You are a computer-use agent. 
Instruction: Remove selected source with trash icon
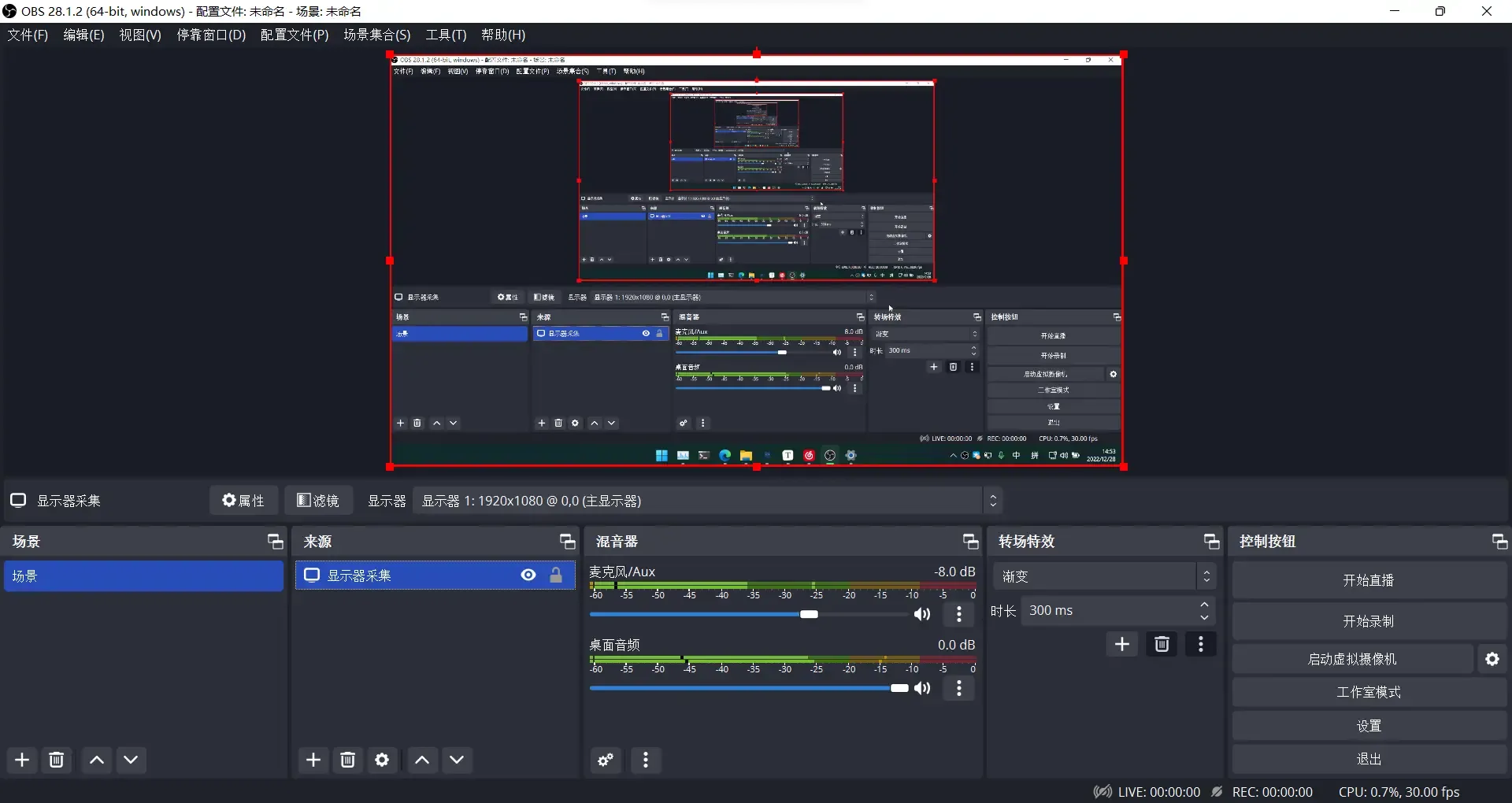pyautogui.click(x=347, y=760)
